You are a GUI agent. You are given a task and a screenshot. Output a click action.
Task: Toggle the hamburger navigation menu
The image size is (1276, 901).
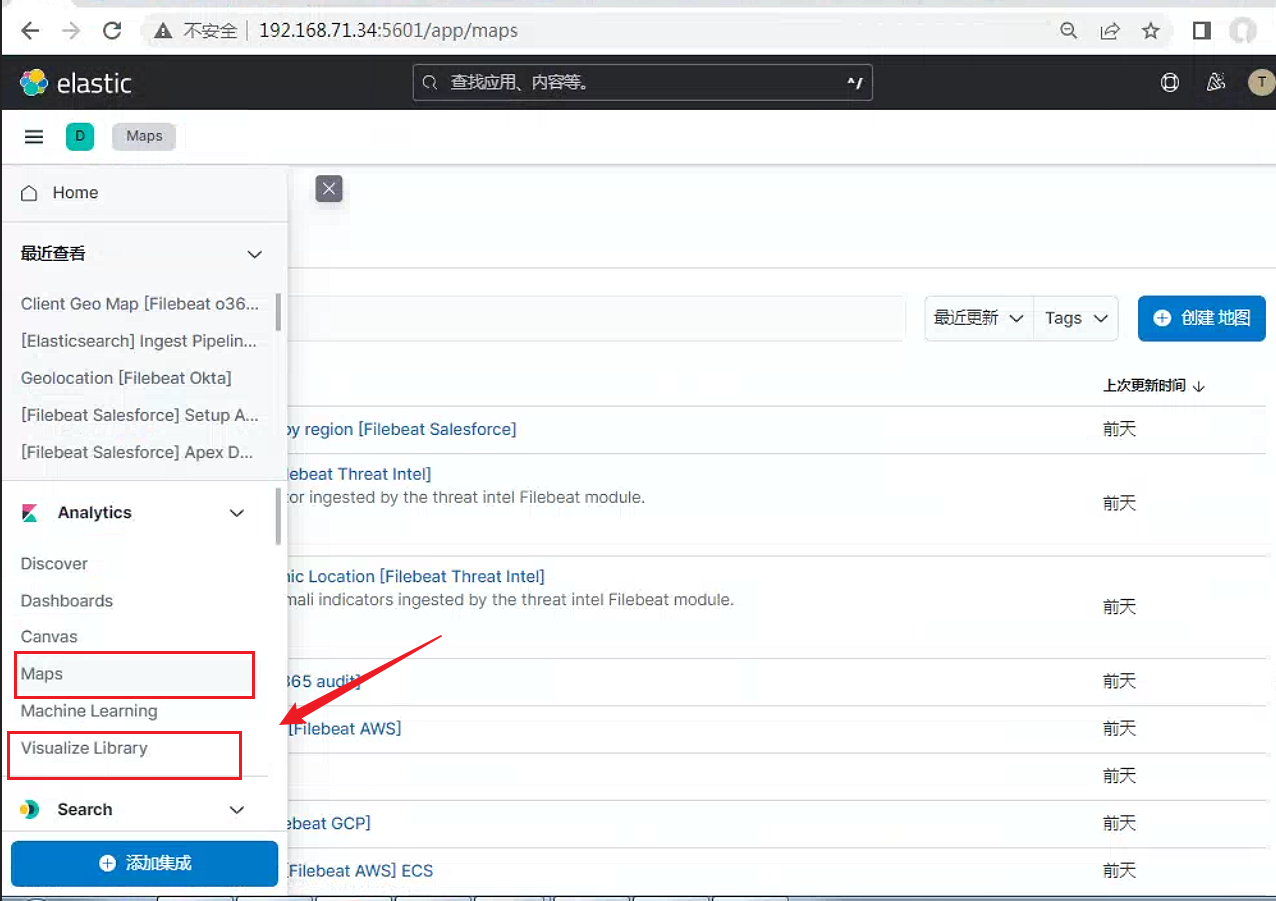tap(34, 137)
